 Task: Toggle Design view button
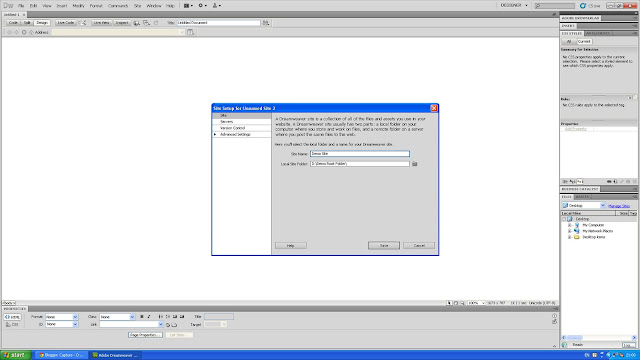tap(42, 23)
